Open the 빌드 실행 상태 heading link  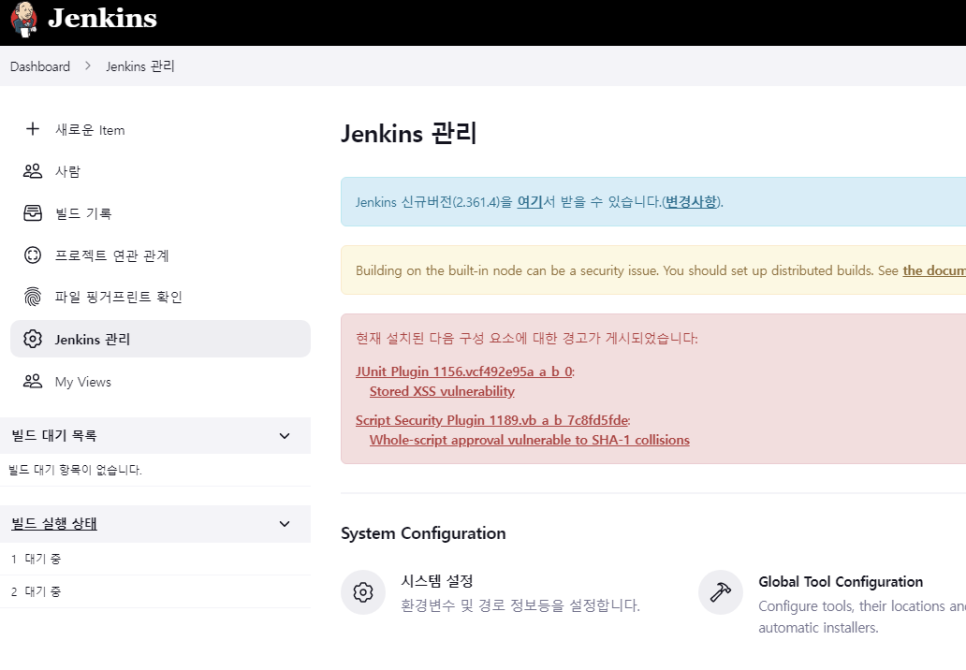tap(54, 524)
